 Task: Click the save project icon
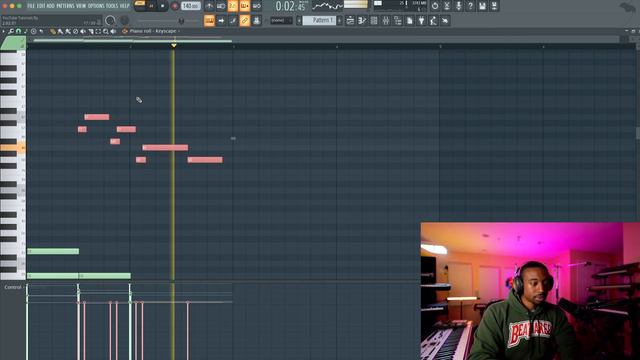pos(482,6)
